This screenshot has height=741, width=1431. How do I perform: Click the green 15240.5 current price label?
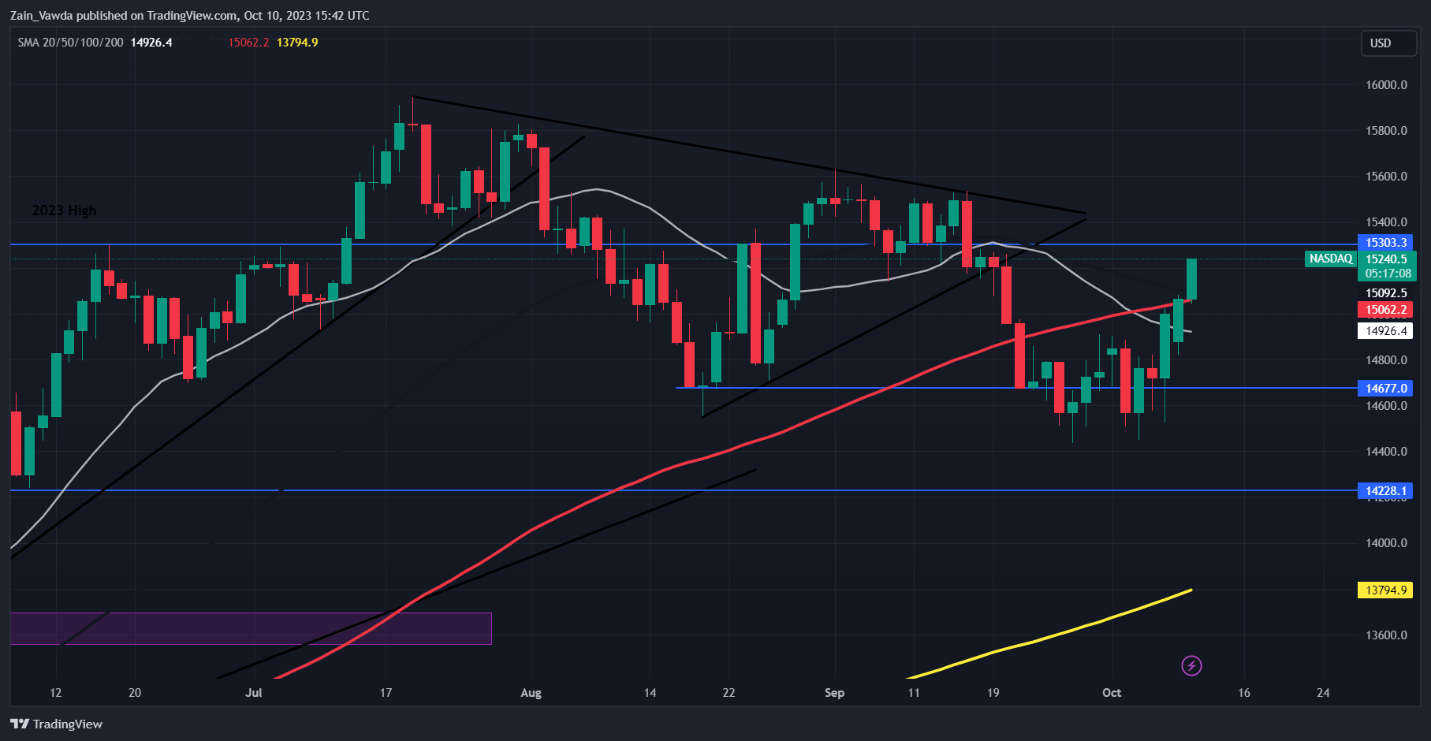[x=1388, y=258]
